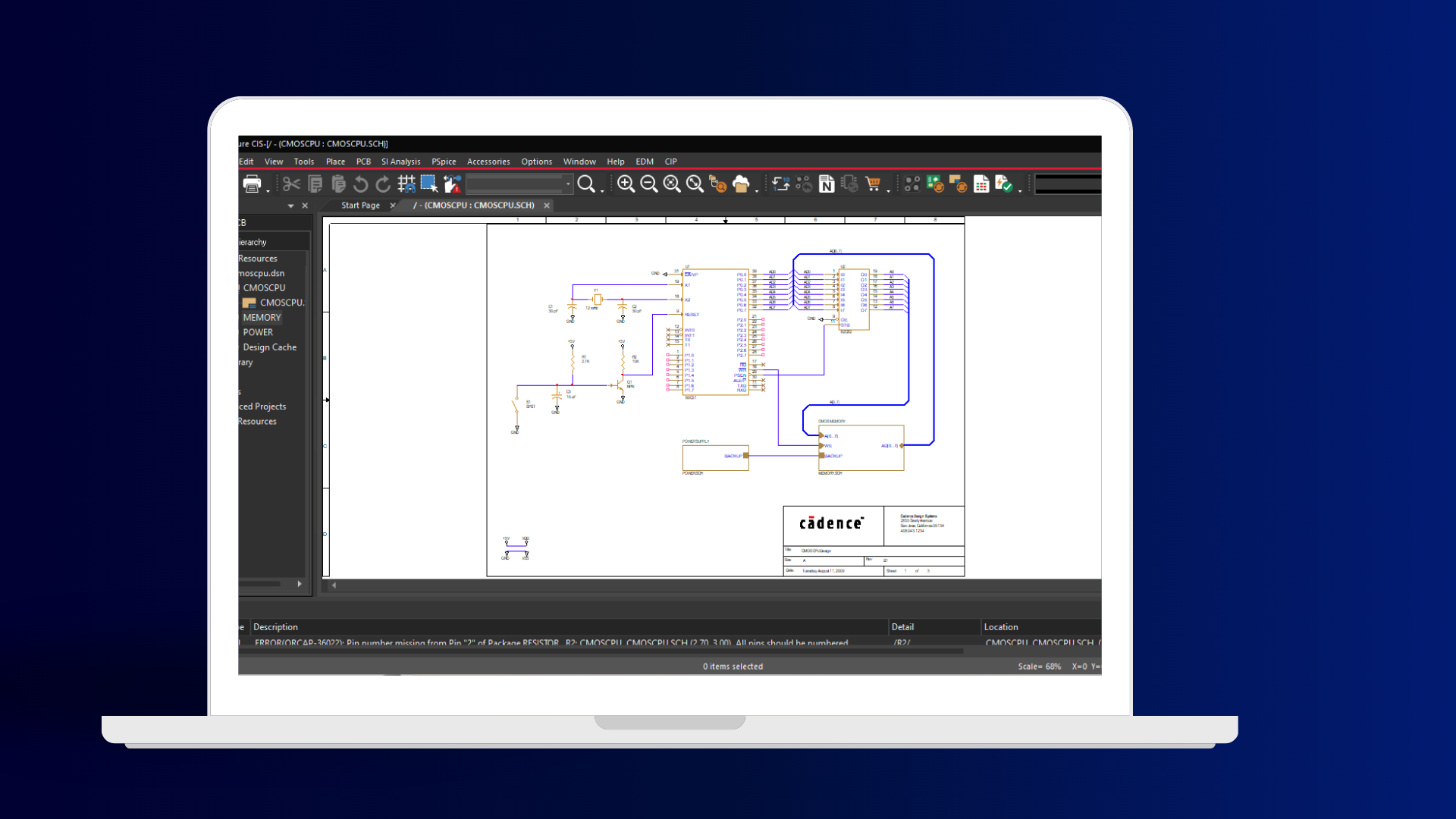Click the Scale= 68% status text
Screen dimensions: 1456x819
click(1039, 667)
